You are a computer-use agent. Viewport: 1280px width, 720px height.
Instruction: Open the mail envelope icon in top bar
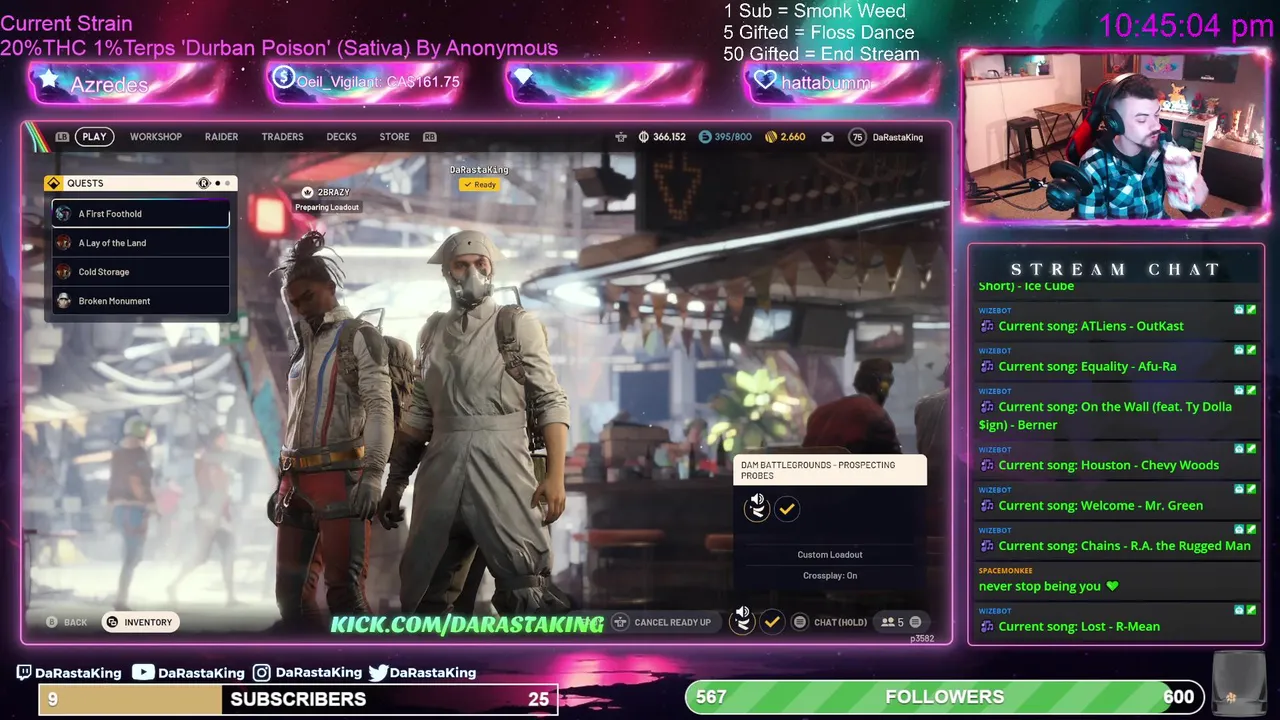click(827, 137)
